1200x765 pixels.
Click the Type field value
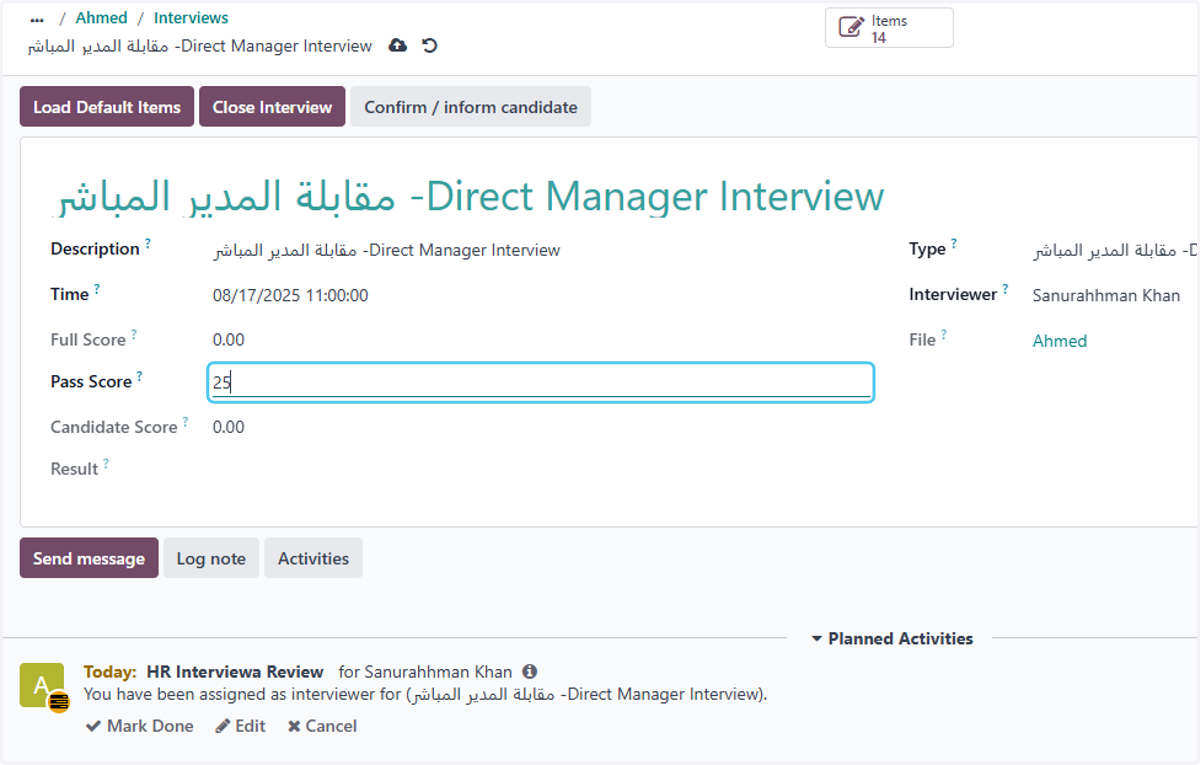tap(1116, 250)
